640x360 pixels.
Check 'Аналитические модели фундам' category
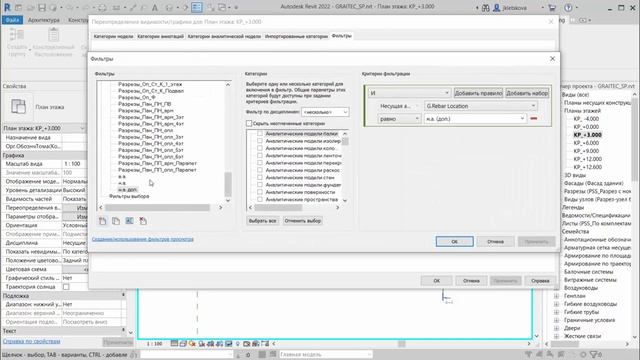[x=260, y=185]
